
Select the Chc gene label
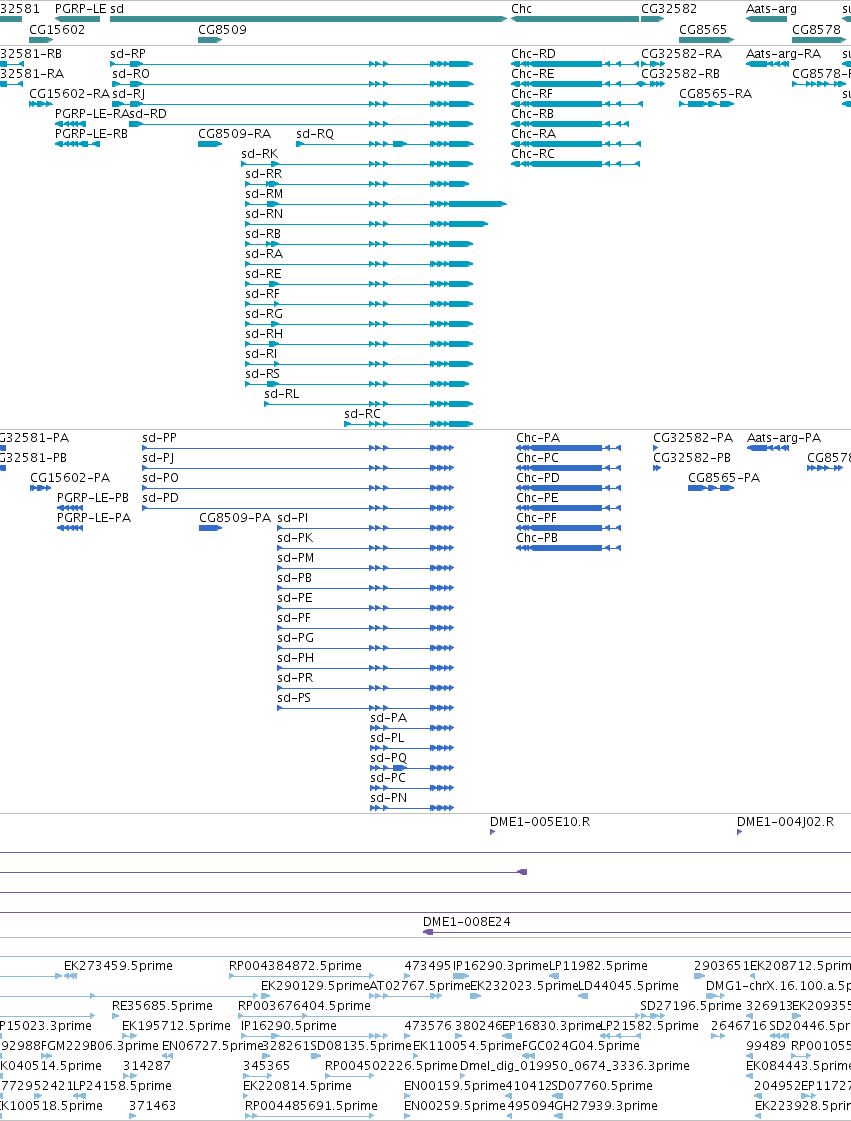click(521, 9)
